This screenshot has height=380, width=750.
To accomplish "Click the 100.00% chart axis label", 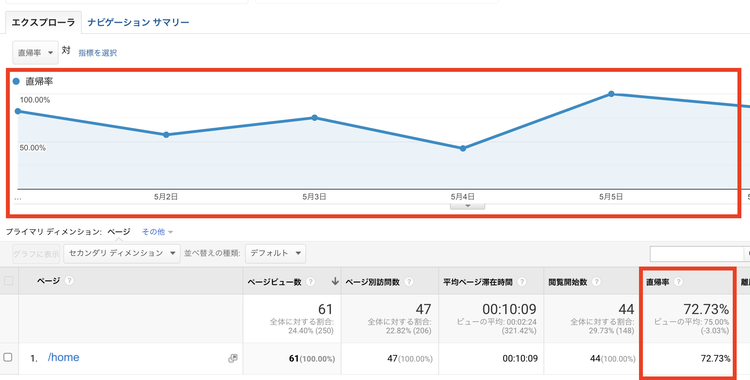I will pos(34,100).
